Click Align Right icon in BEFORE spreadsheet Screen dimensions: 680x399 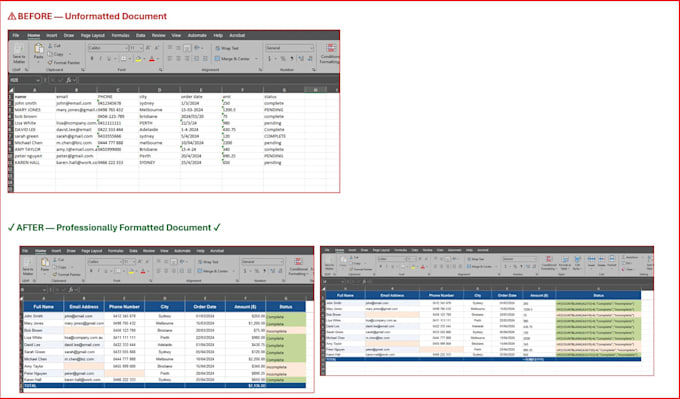(x=187, y=58)
